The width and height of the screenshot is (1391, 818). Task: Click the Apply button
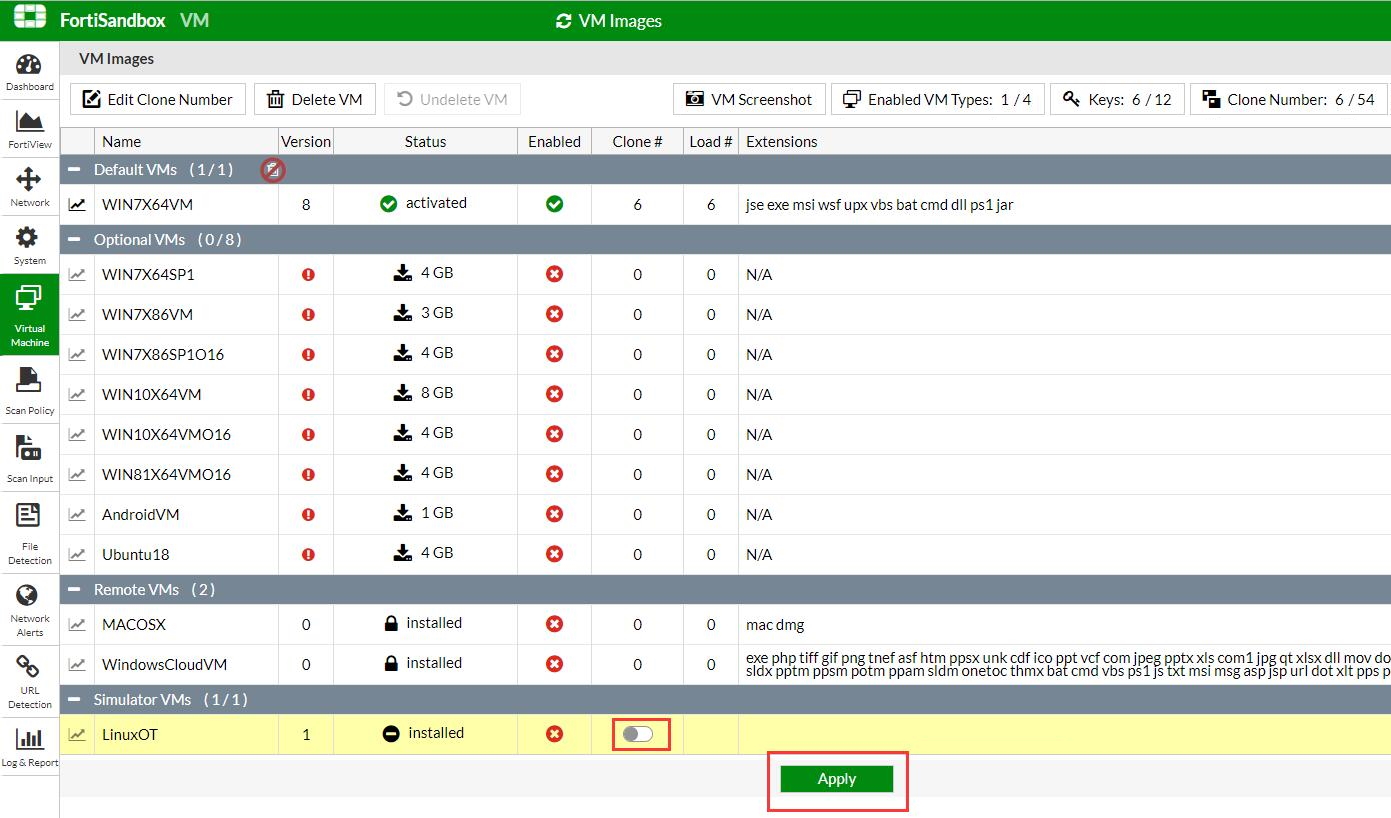click(837, 779)
